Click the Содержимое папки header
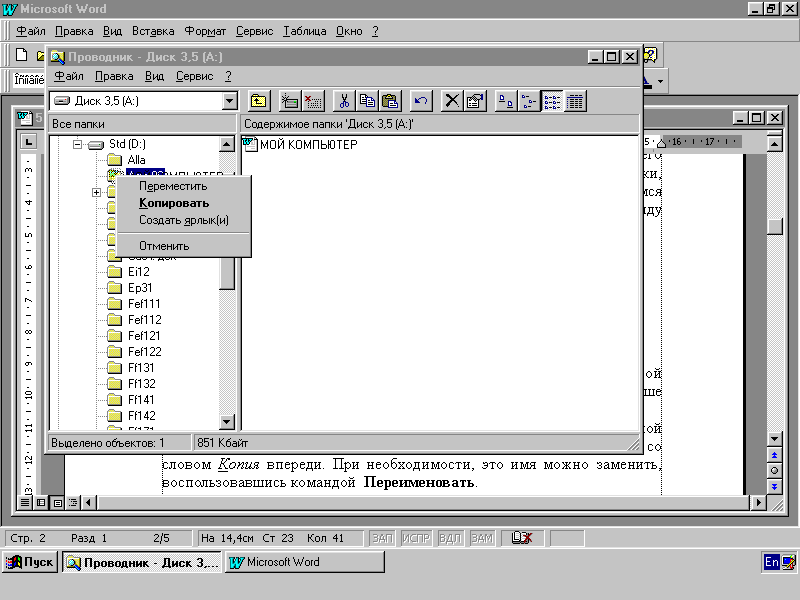The image size is (800, 600). point(439,124)
